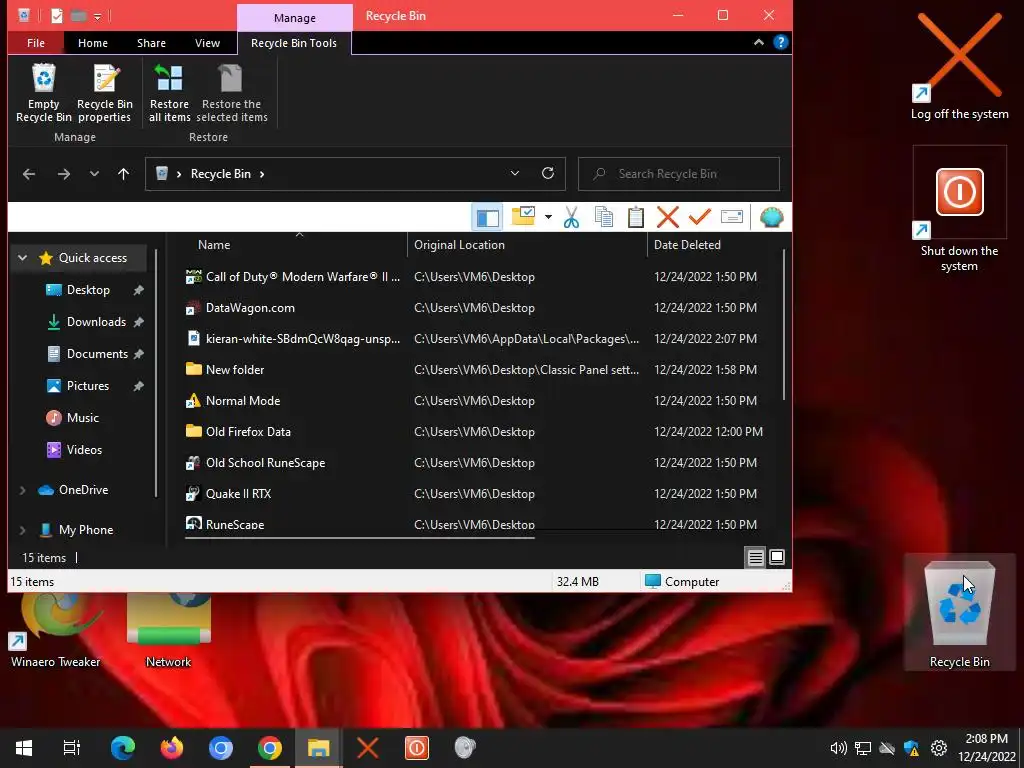Screen dimensions: 1024x768
Task: Open Recycle Bin properties in ribbon
Action: pyautogui.click(x=104, y=93)
